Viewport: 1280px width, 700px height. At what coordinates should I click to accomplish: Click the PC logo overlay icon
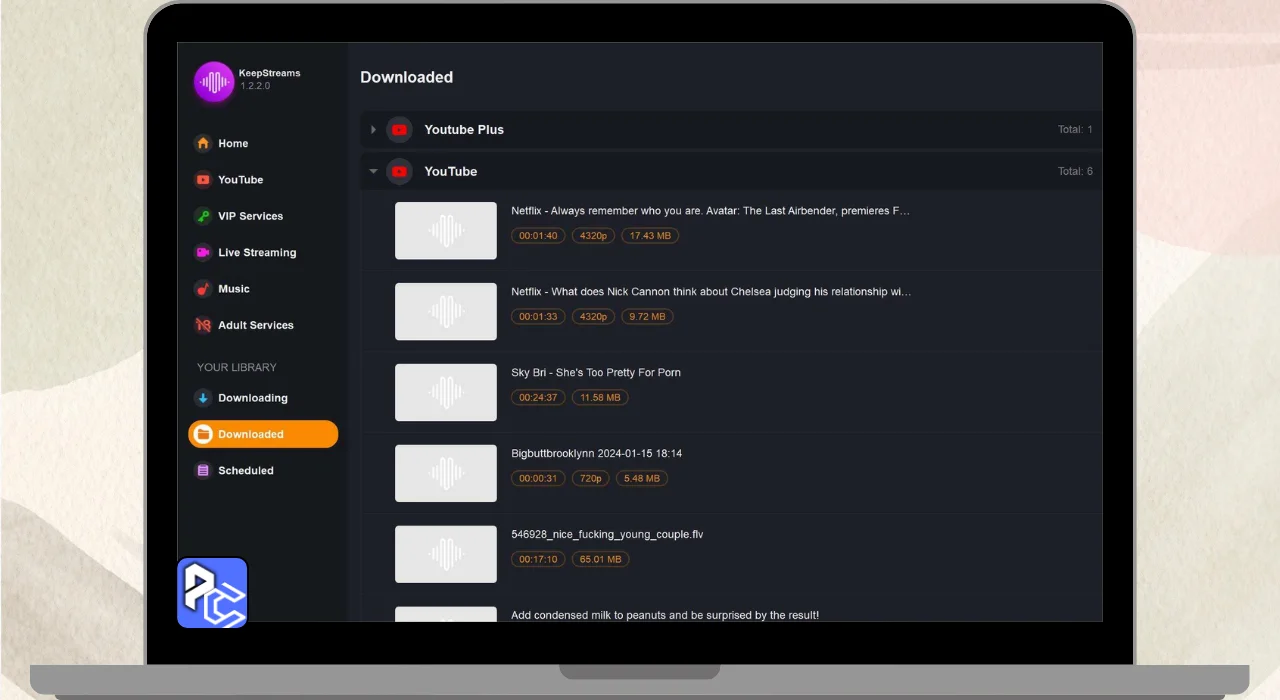pyautogui.click(x=212, y=593)
